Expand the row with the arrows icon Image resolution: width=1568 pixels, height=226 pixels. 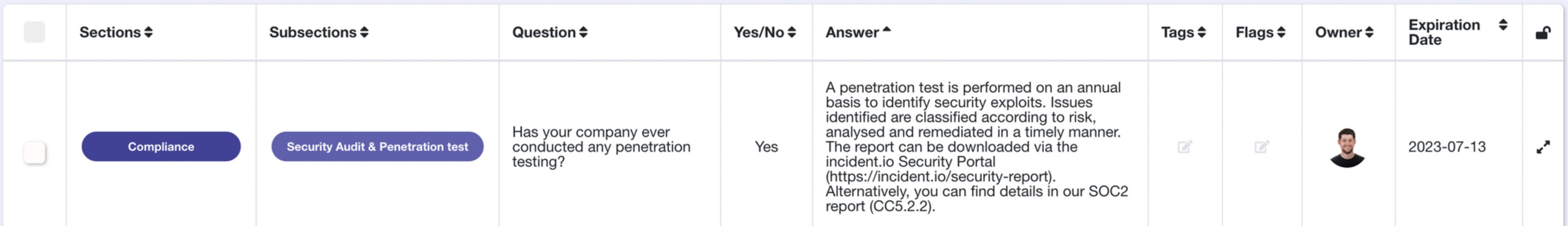click(1542, 147)
